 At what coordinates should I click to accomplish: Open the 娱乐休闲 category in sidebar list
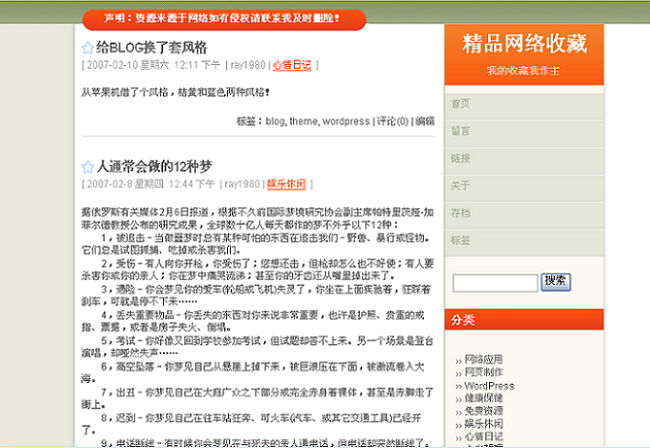pyautogui.click(x=483, y=424)
